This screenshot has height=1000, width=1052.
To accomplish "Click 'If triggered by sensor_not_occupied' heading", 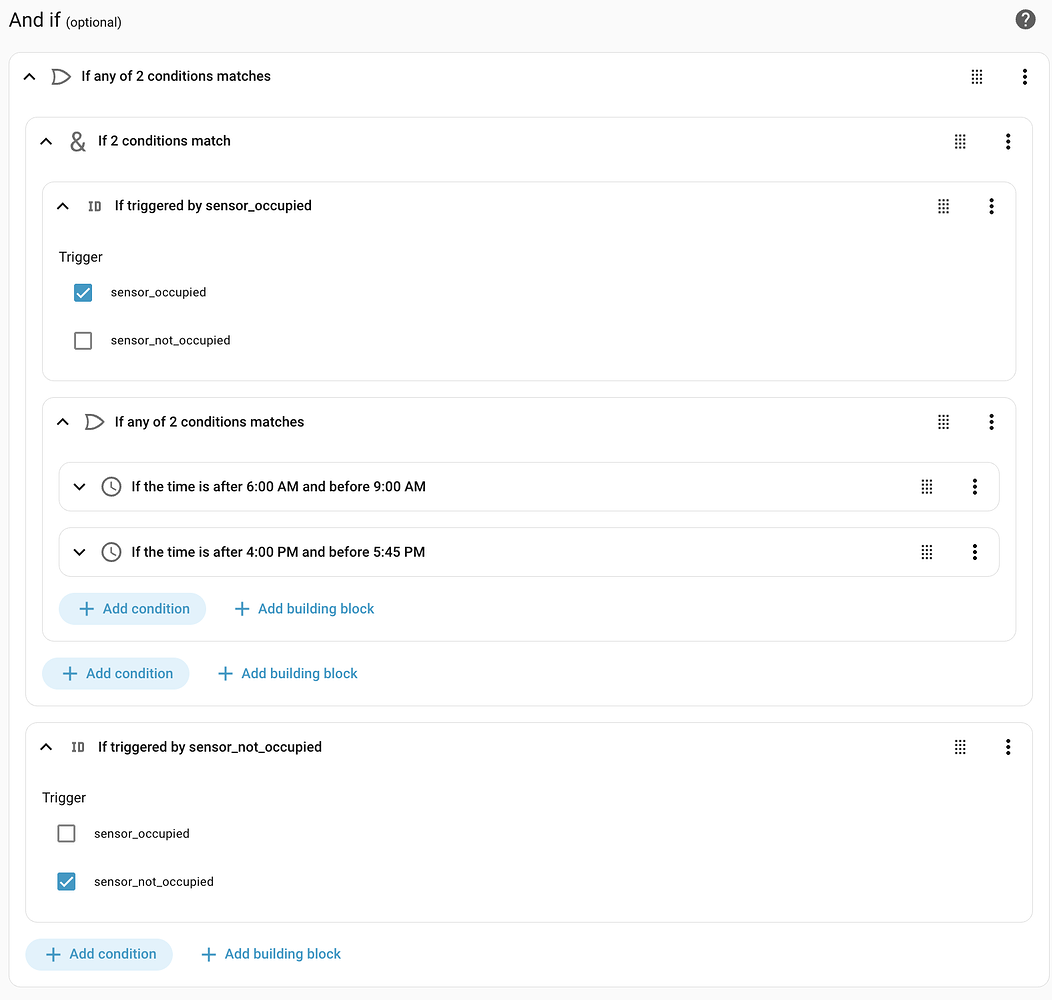I will point(210,747).
